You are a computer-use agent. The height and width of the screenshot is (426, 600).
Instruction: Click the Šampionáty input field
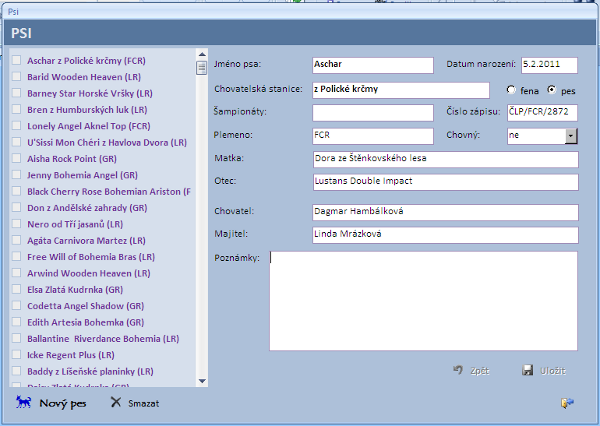click(x=373, y=113)
